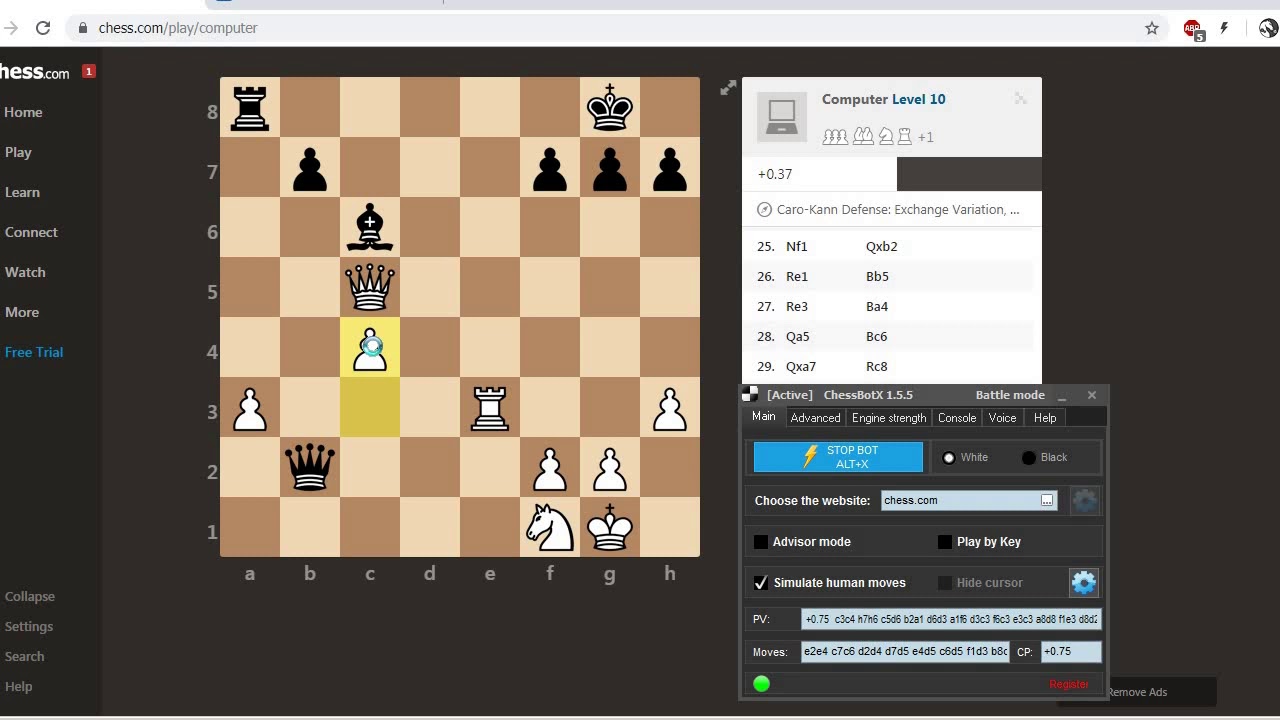This screenshot has height=720, width=1280.
Task: Click the website settings gear in ChessBotX
Action: coord(1085,500)
